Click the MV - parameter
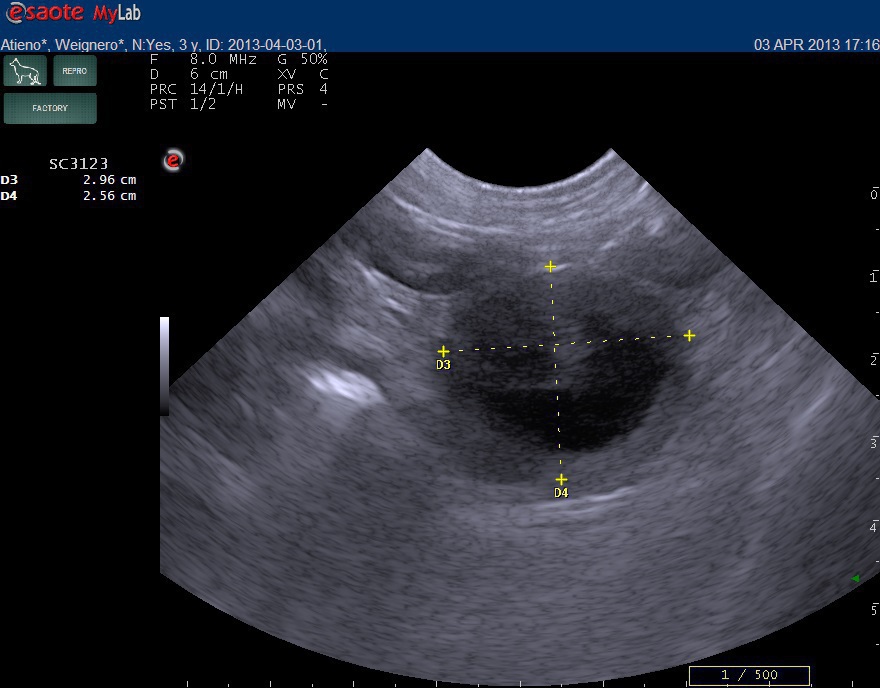880x688 pixels. tap(302, 104)
